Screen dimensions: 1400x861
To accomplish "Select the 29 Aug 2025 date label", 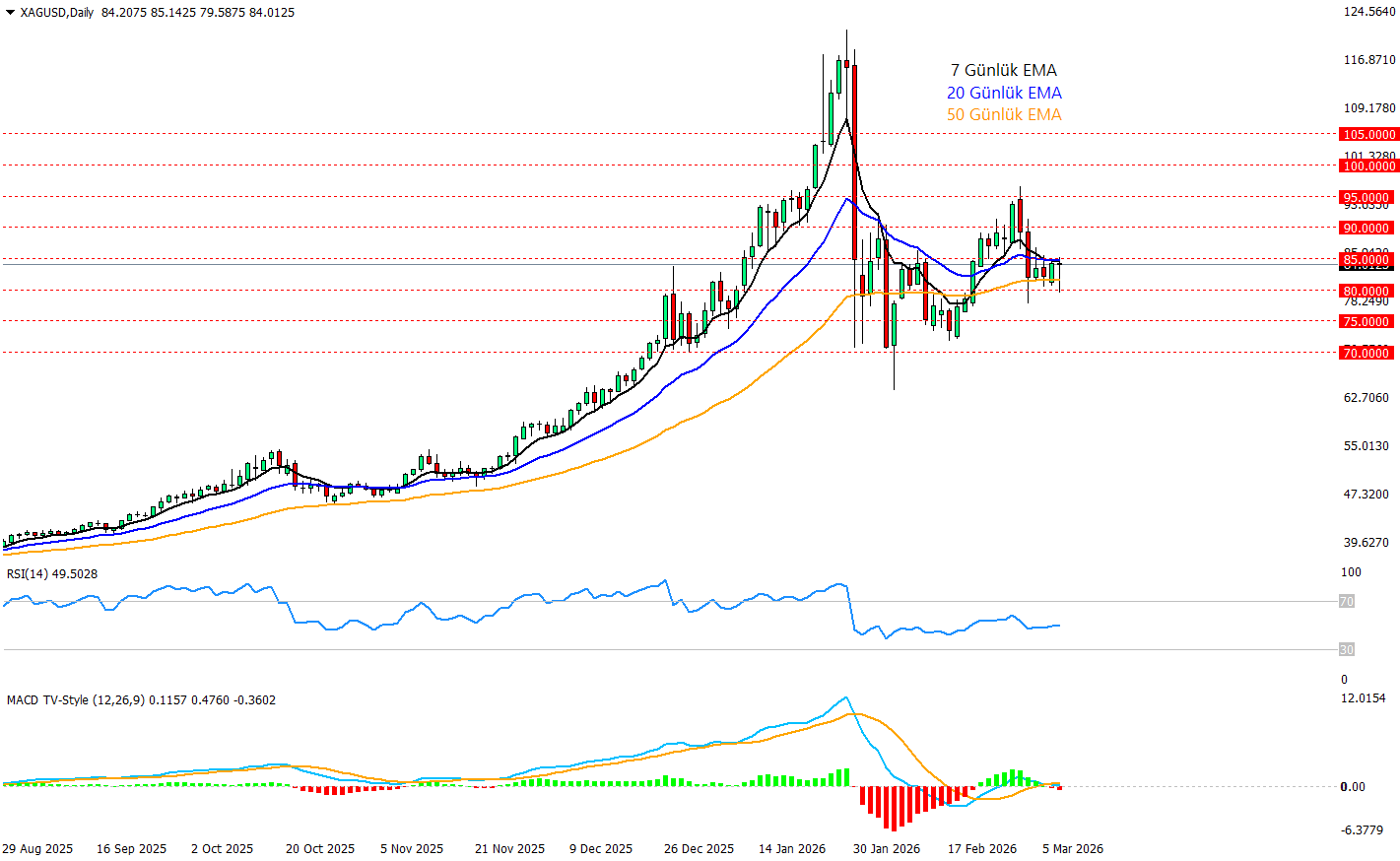I will [x=37, y=849].
